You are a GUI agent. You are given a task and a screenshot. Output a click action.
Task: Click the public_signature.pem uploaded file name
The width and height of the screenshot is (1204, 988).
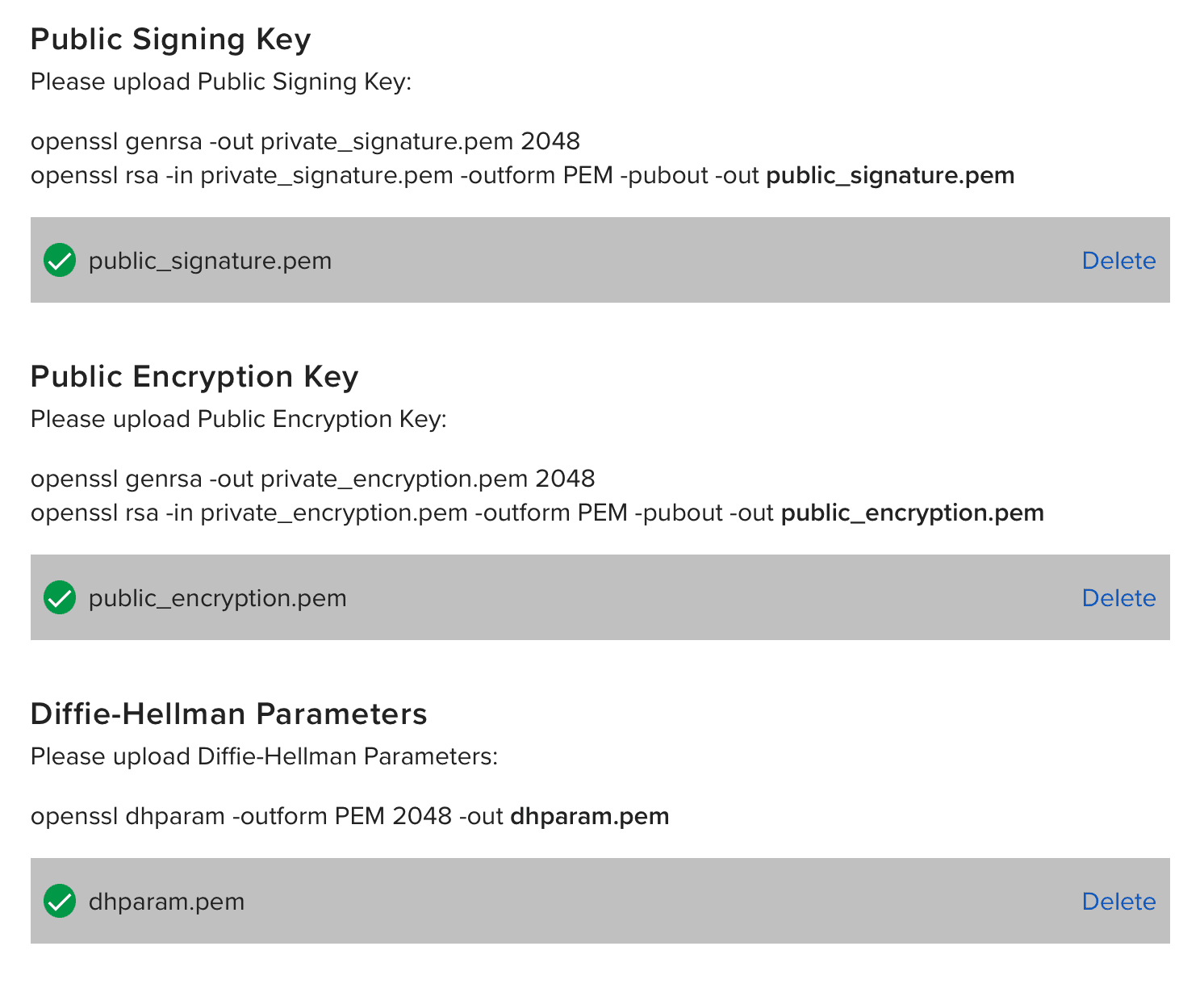[210, 261]
